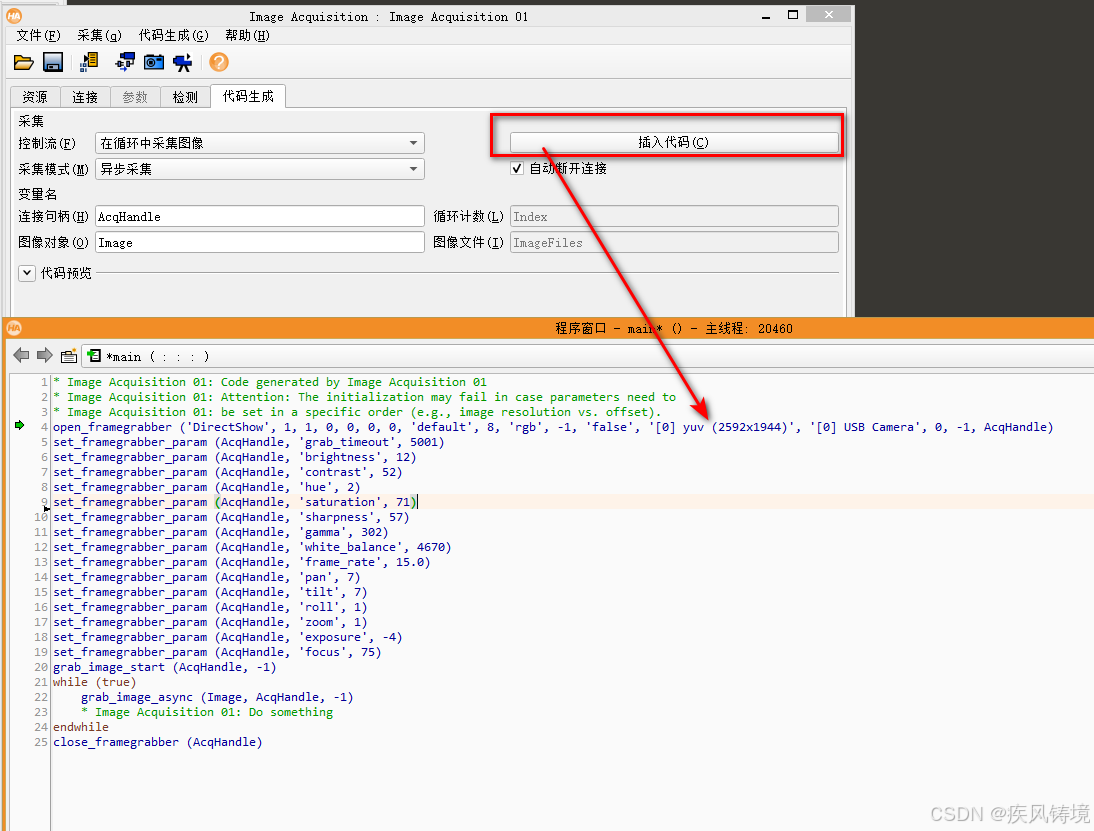Open the *main procedure selector combo box
The width and height of the screenshot is (1094, 831).
point(587,356)
